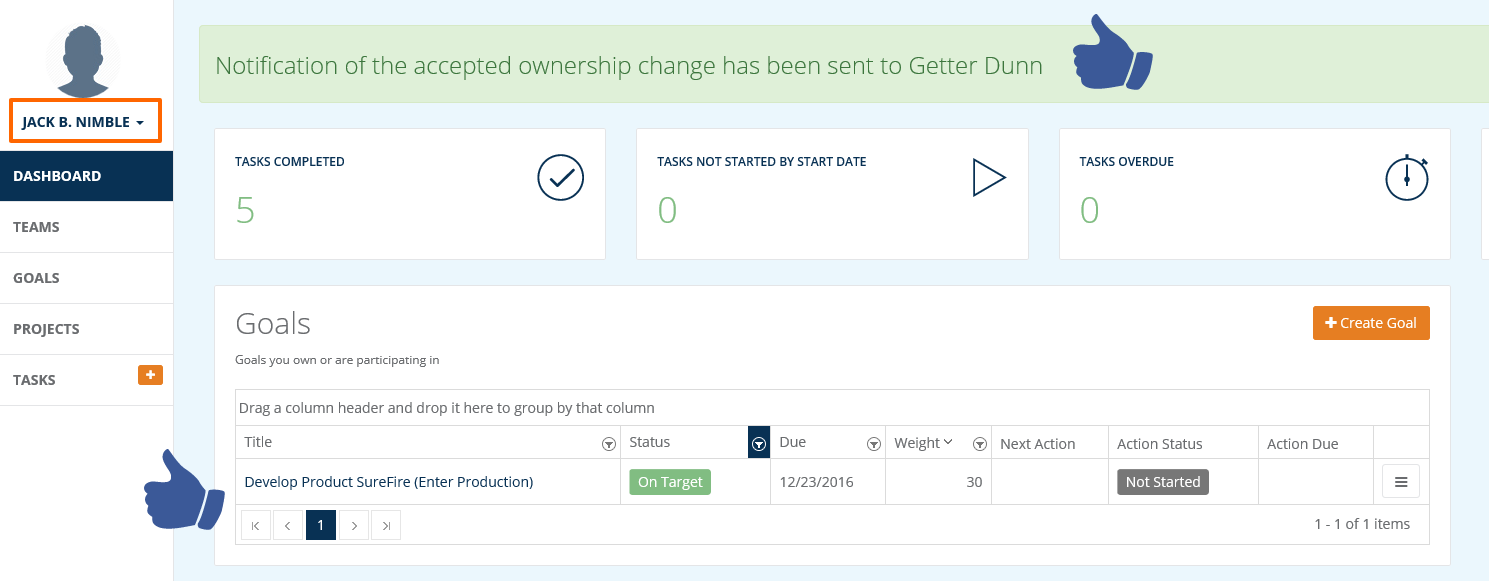
Task: Click the column grouping drop area
Action: click(832, 408)
